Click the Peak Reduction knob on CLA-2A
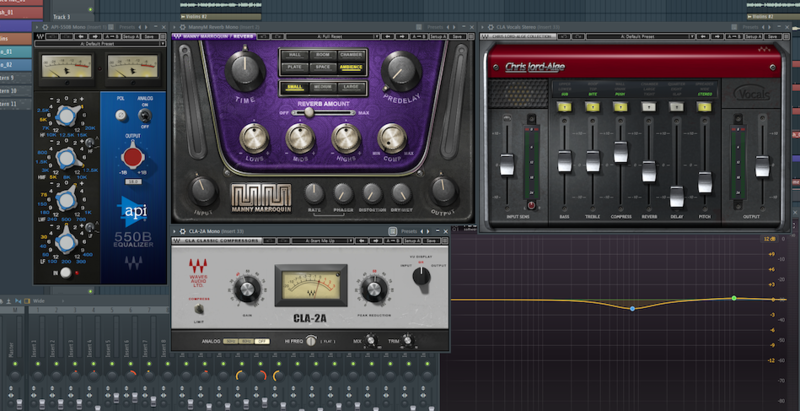Image resolution: width=800 pixels, height=411 pixels. coord(374,289)
